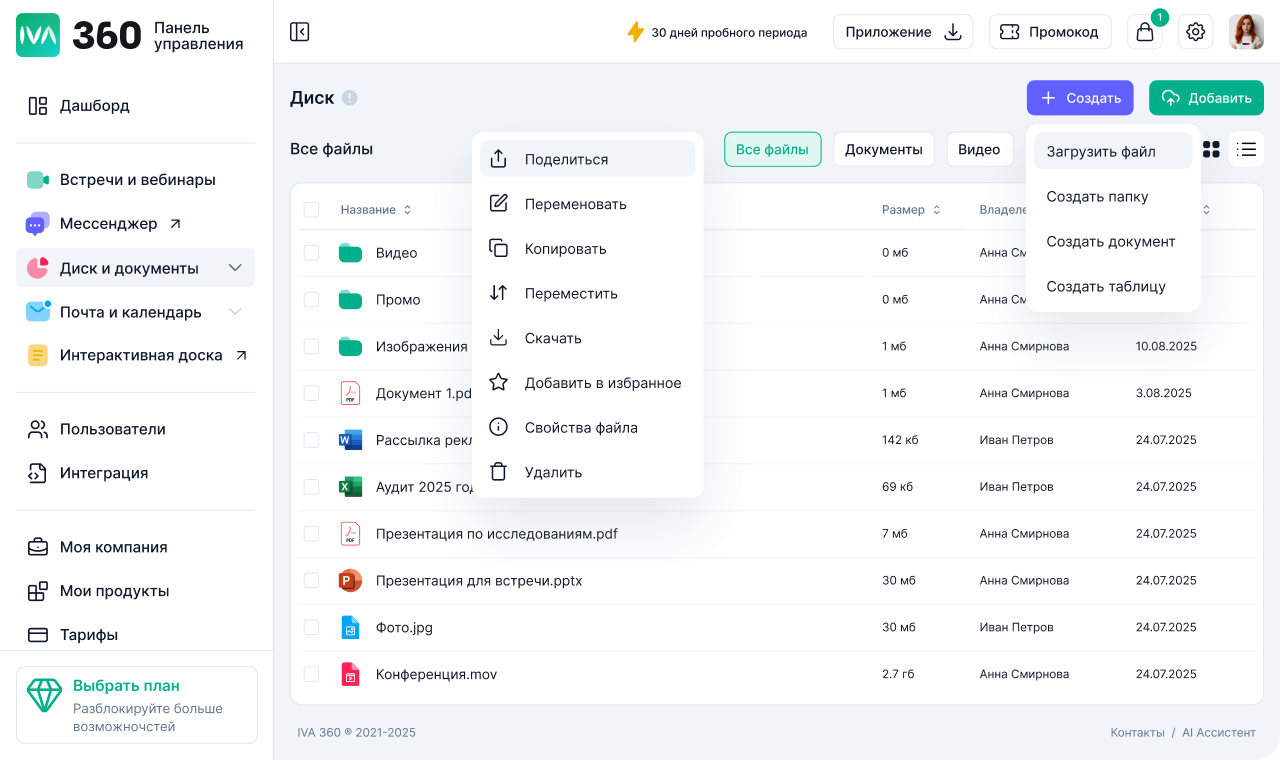Switch to grid view of files

point(1211,149)
